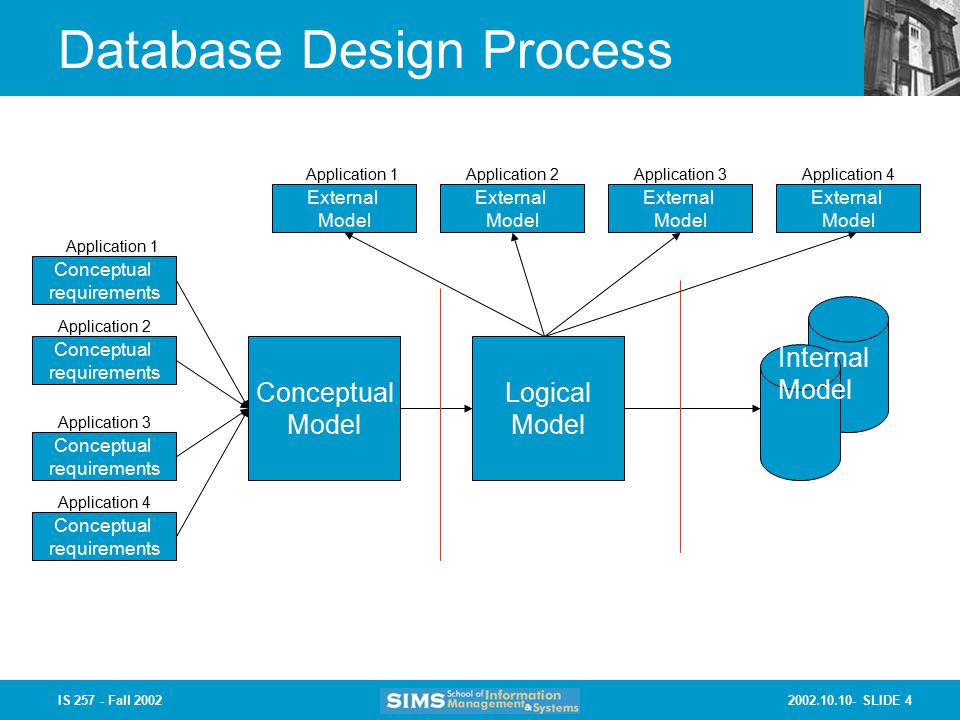Select the "2002.10.10- SLIDE 4" footer text
The image size is (960, 720).
point(850,700)
